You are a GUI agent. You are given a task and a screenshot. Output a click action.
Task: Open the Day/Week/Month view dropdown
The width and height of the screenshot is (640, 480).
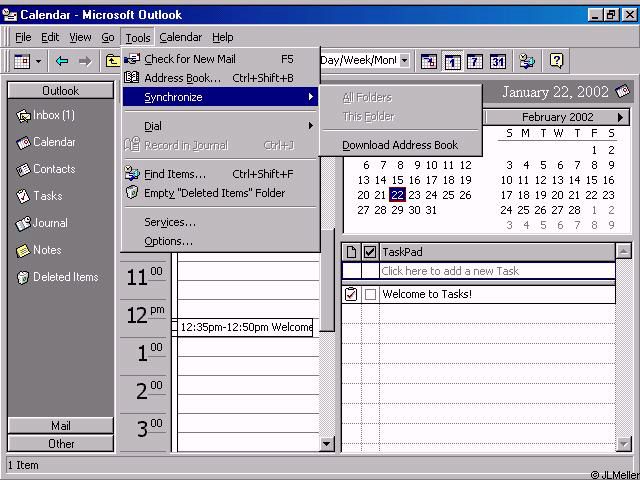click(x=404, y=61)
